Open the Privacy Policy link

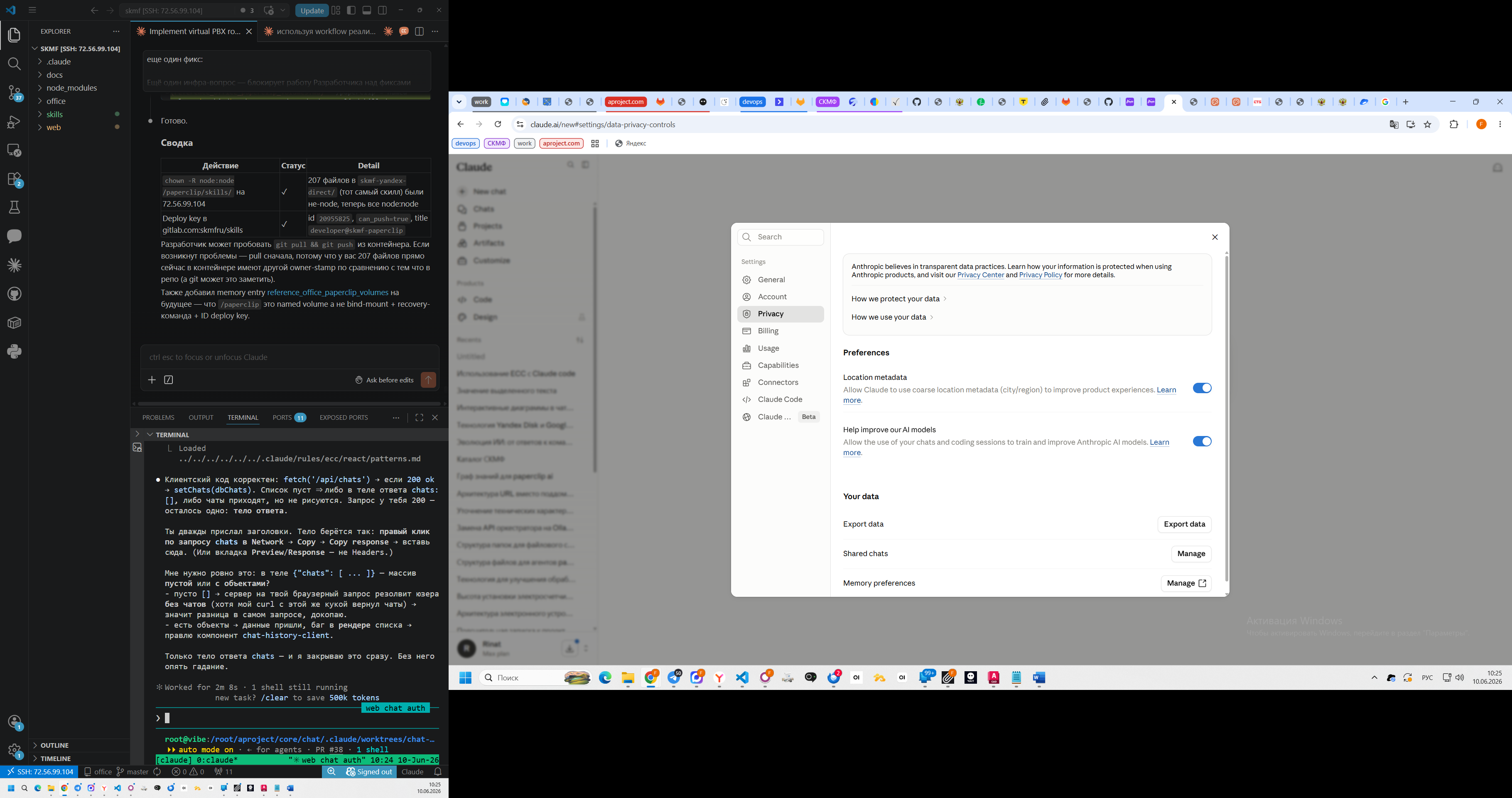1041,275
